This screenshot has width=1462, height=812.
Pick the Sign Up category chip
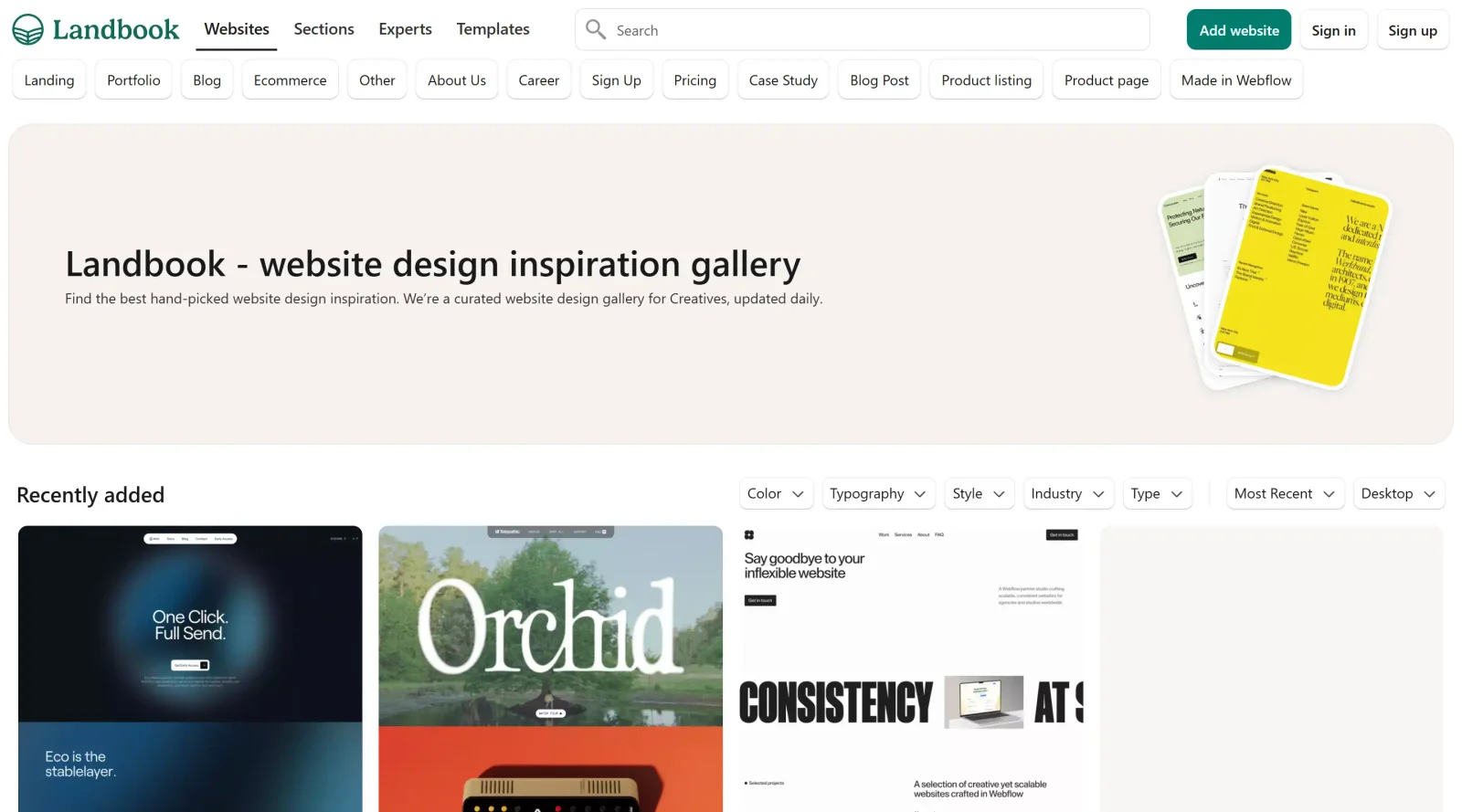coord(616,80)
